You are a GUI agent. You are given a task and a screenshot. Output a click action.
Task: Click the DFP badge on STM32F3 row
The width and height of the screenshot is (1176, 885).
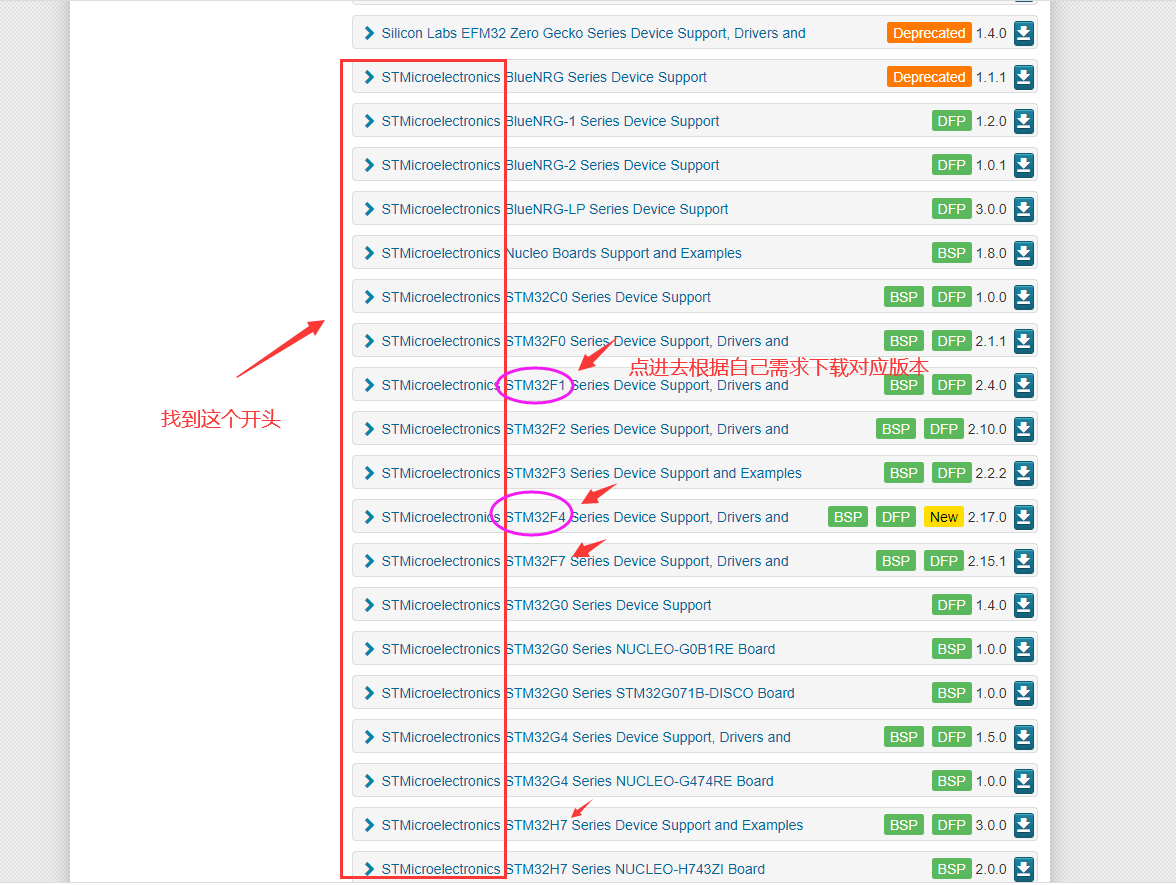point(952,473)
